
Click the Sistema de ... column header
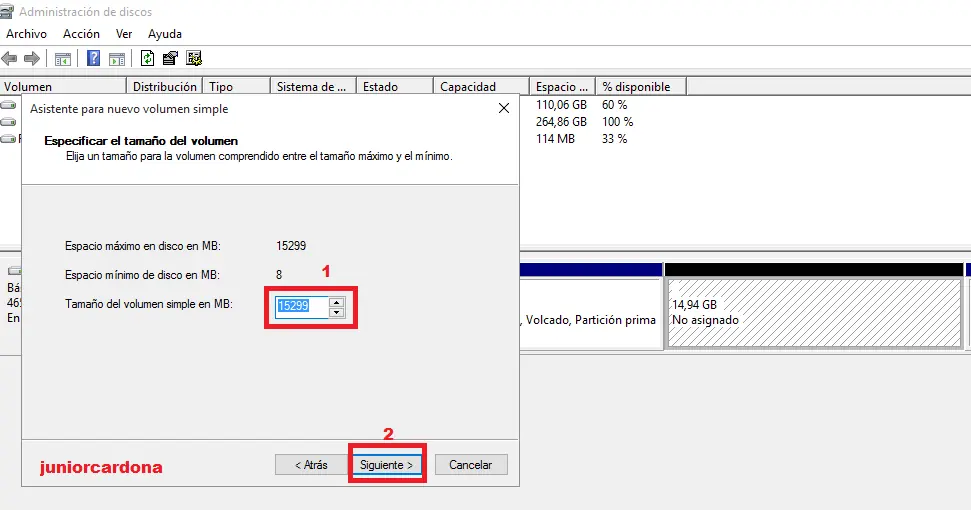point(313,87)
